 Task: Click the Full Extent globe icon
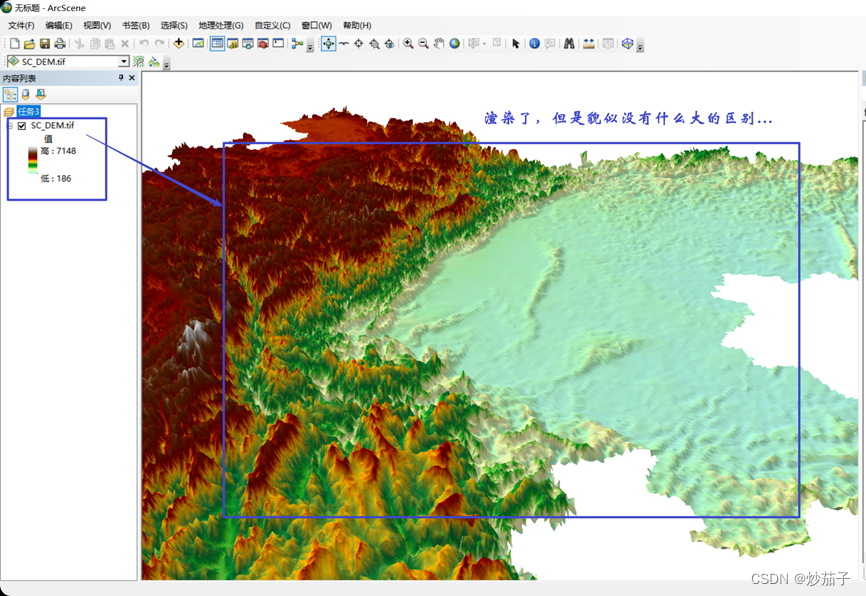tap(454, 44)
